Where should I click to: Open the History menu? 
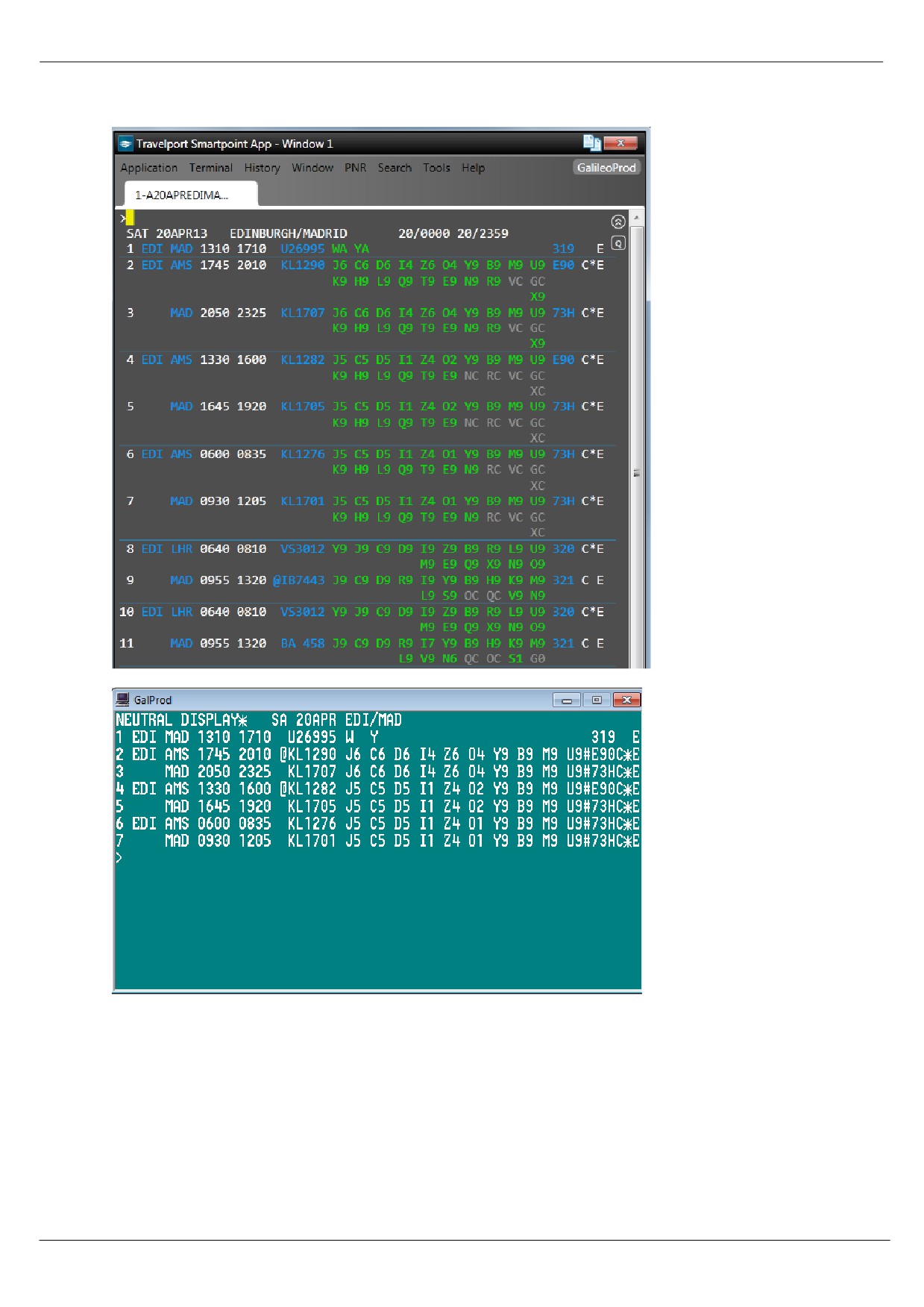point(263,168)
